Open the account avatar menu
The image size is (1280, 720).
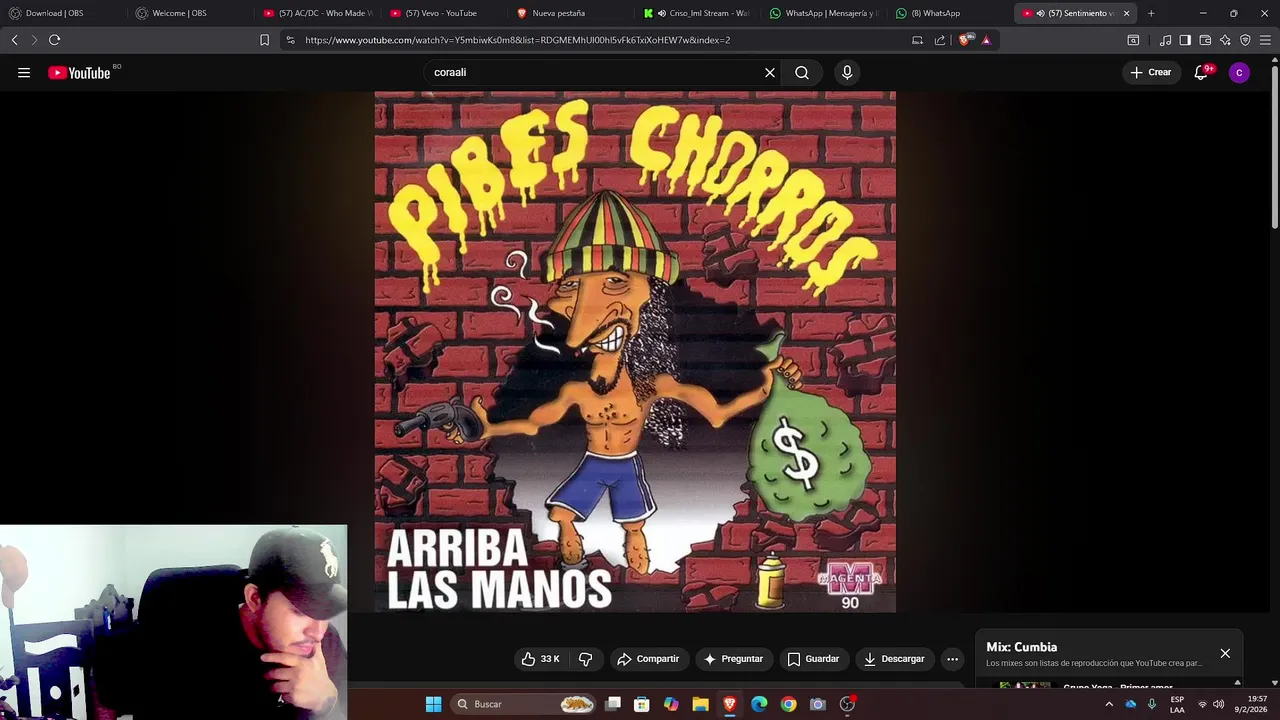1239,72
